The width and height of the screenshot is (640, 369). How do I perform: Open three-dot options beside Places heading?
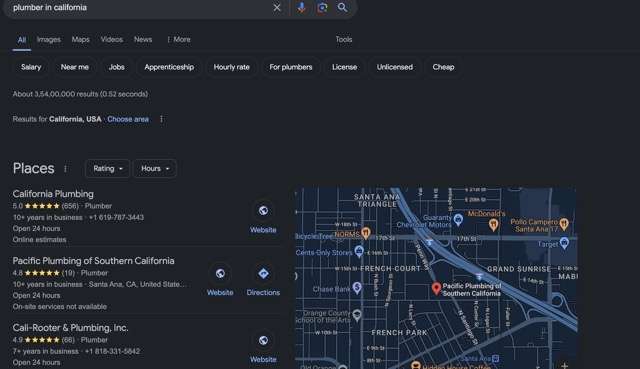(65, 169)
